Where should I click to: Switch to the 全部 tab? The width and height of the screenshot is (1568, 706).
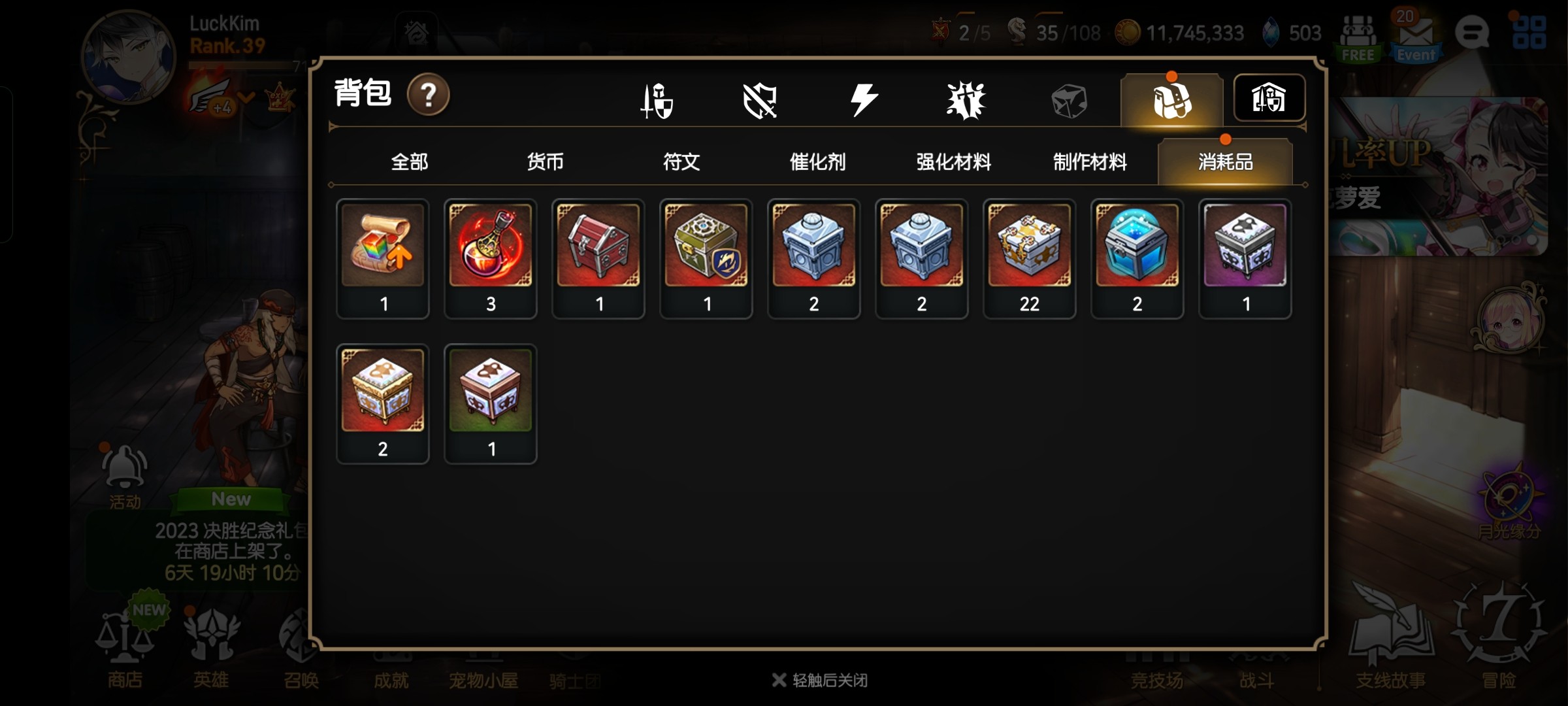click(410, 161)
